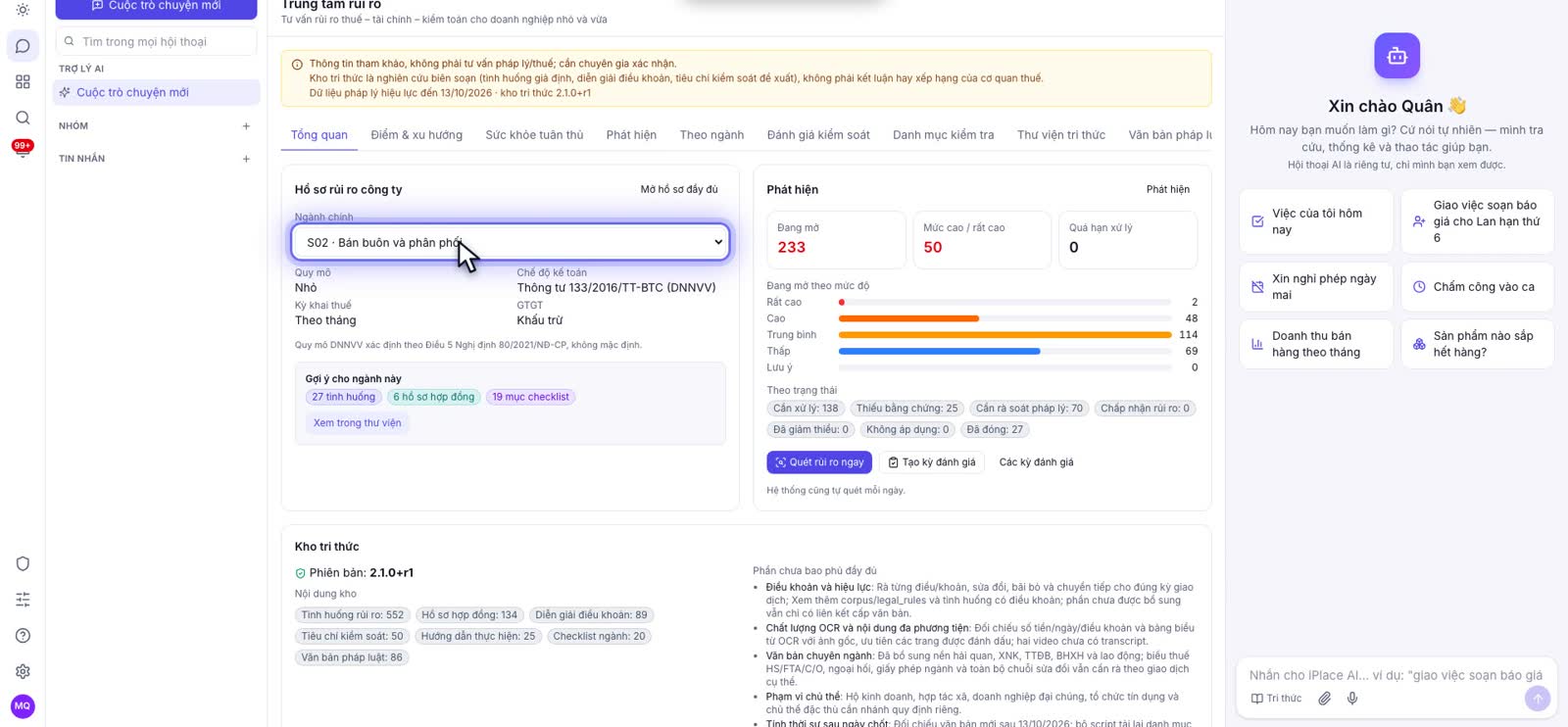The height and width of the screenshot is (727, 1568).
Task: Open notifications with the 99+ badge
Action: [x=23, y=148]
